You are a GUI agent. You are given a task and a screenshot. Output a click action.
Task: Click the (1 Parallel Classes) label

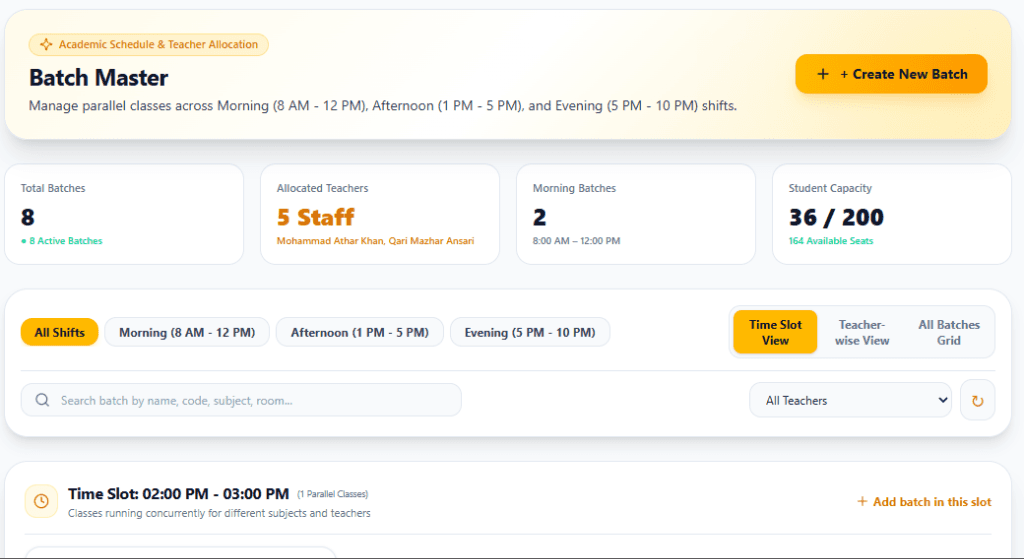[x=332, y=494]
